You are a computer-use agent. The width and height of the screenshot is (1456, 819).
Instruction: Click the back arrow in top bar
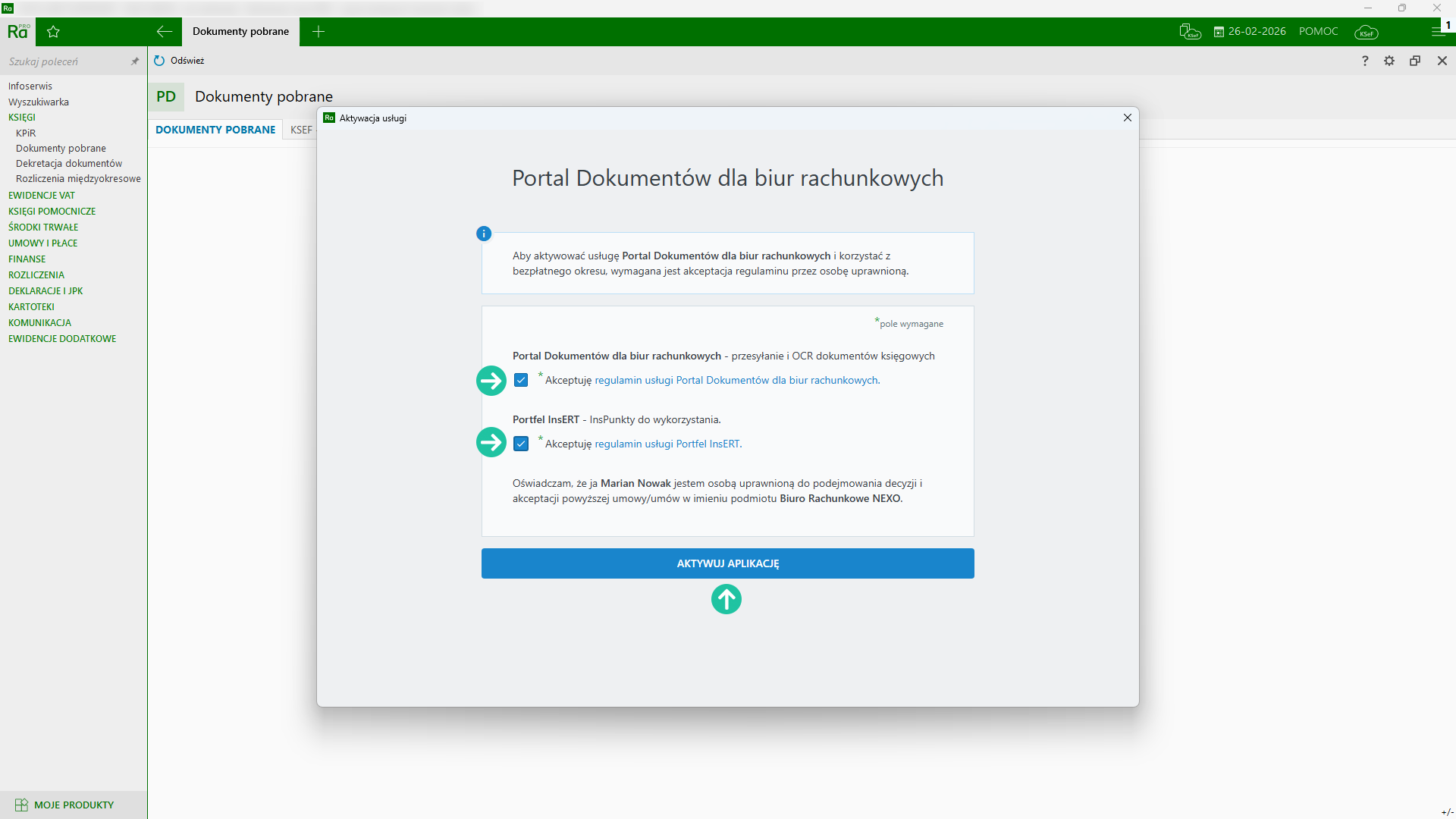pyautogui.click(x=165, y=32)
